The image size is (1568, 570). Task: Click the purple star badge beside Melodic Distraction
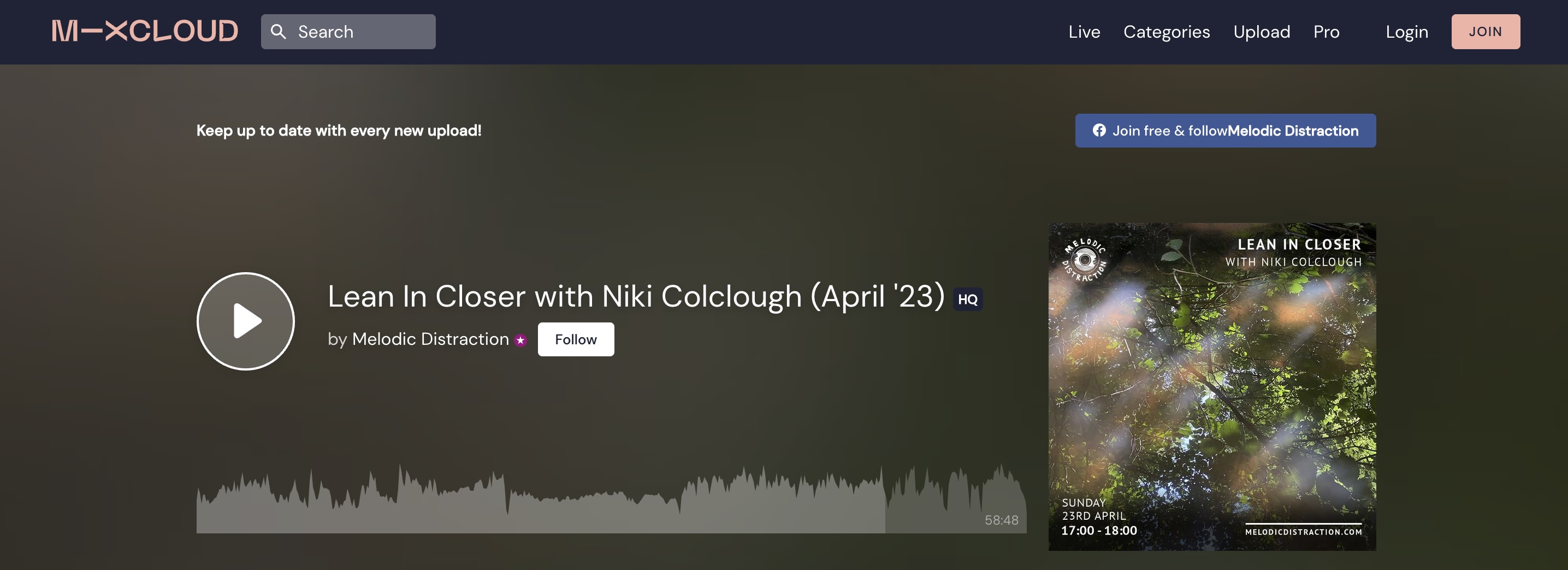[520, 340]
